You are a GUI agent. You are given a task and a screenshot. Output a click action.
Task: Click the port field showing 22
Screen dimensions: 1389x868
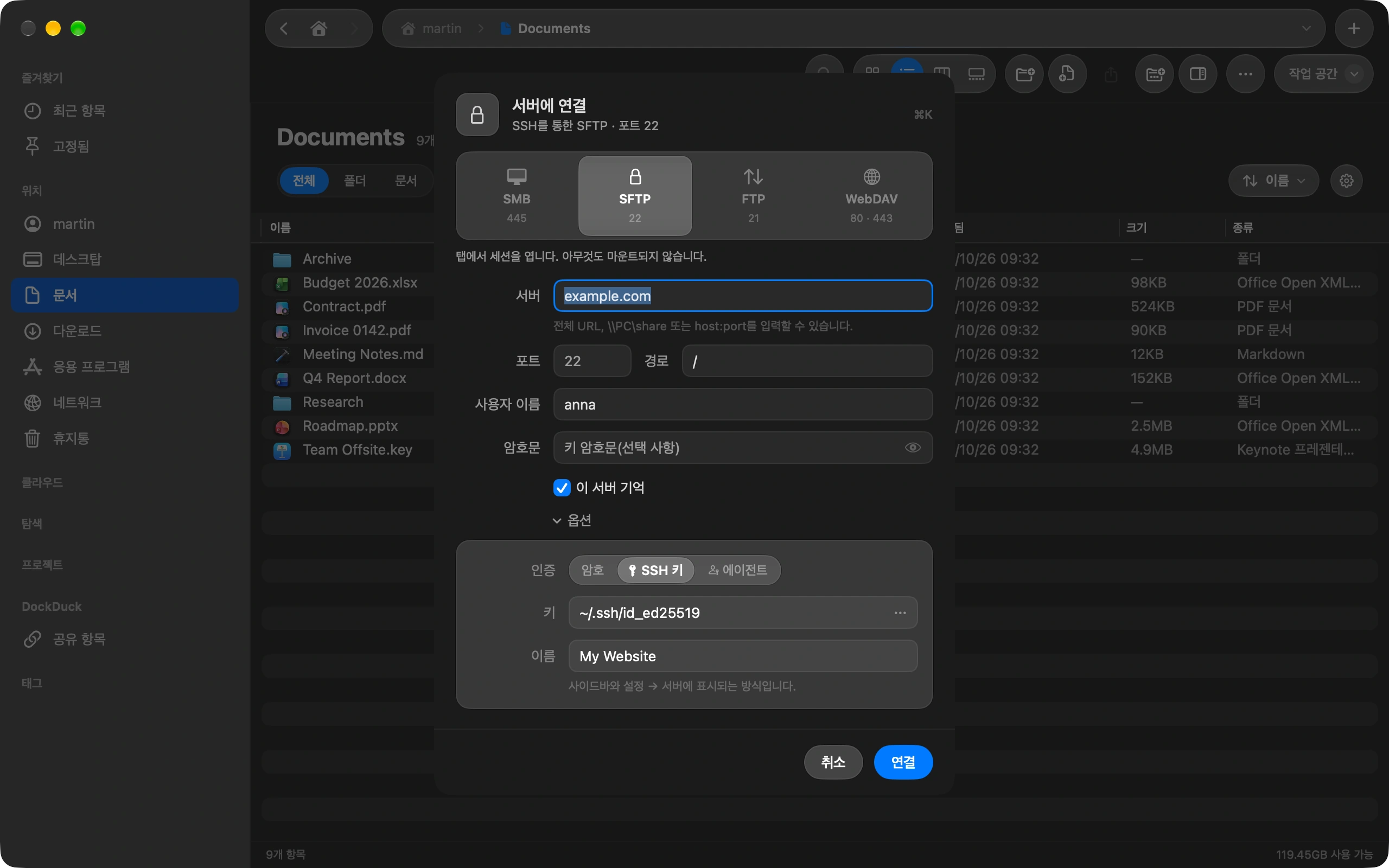click(592, 361)
